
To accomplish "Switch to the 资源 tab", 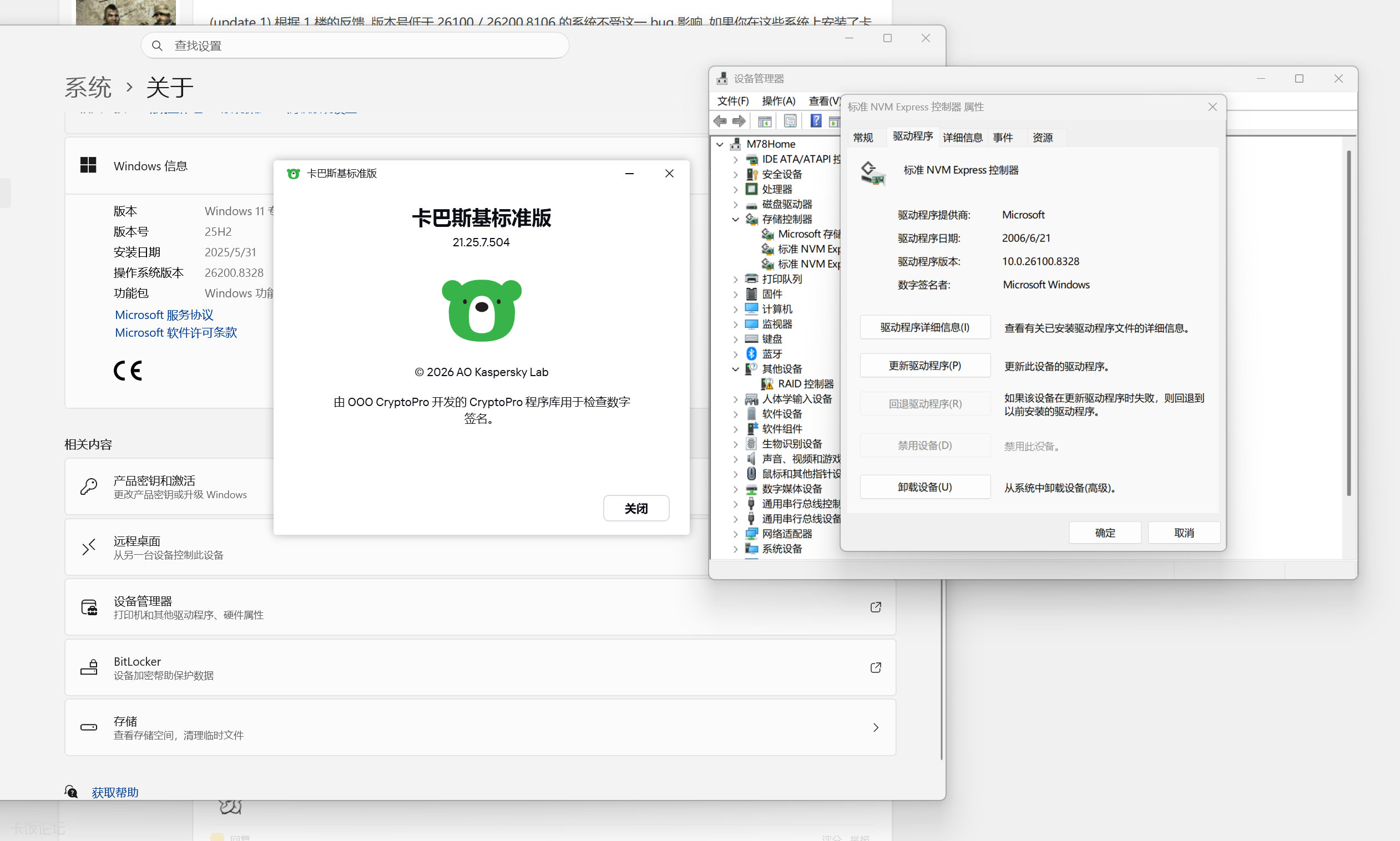I will [x=1042, y=137].
